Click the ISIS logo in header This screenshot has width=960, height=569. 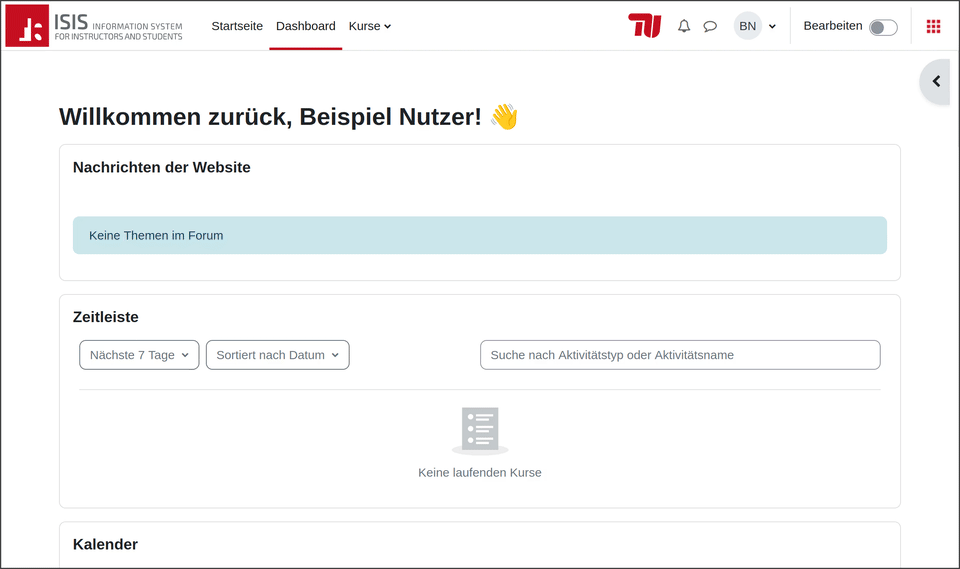94,26
